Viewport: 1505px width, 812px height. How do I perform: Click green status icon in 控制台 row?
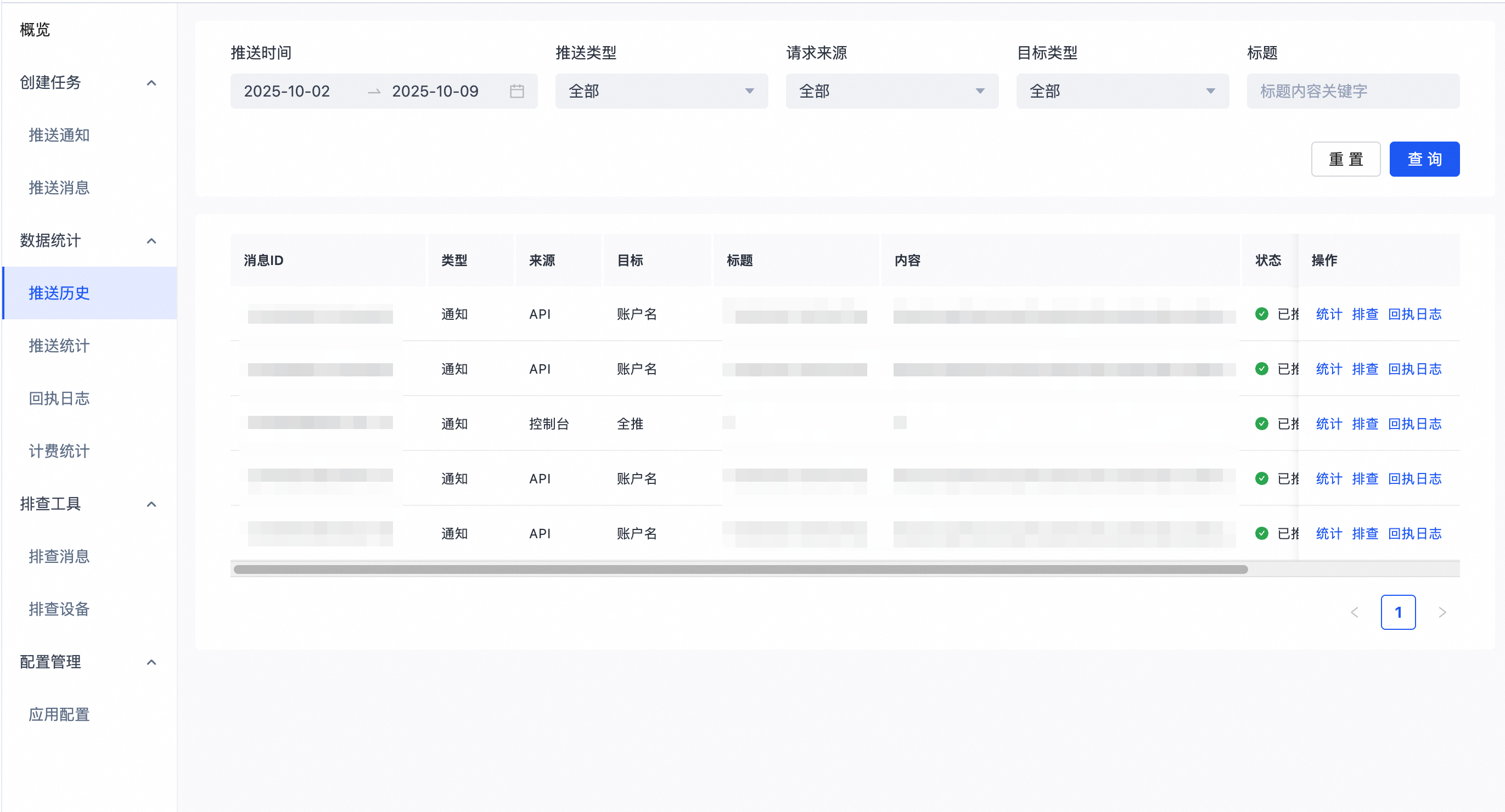point(1261,424)
